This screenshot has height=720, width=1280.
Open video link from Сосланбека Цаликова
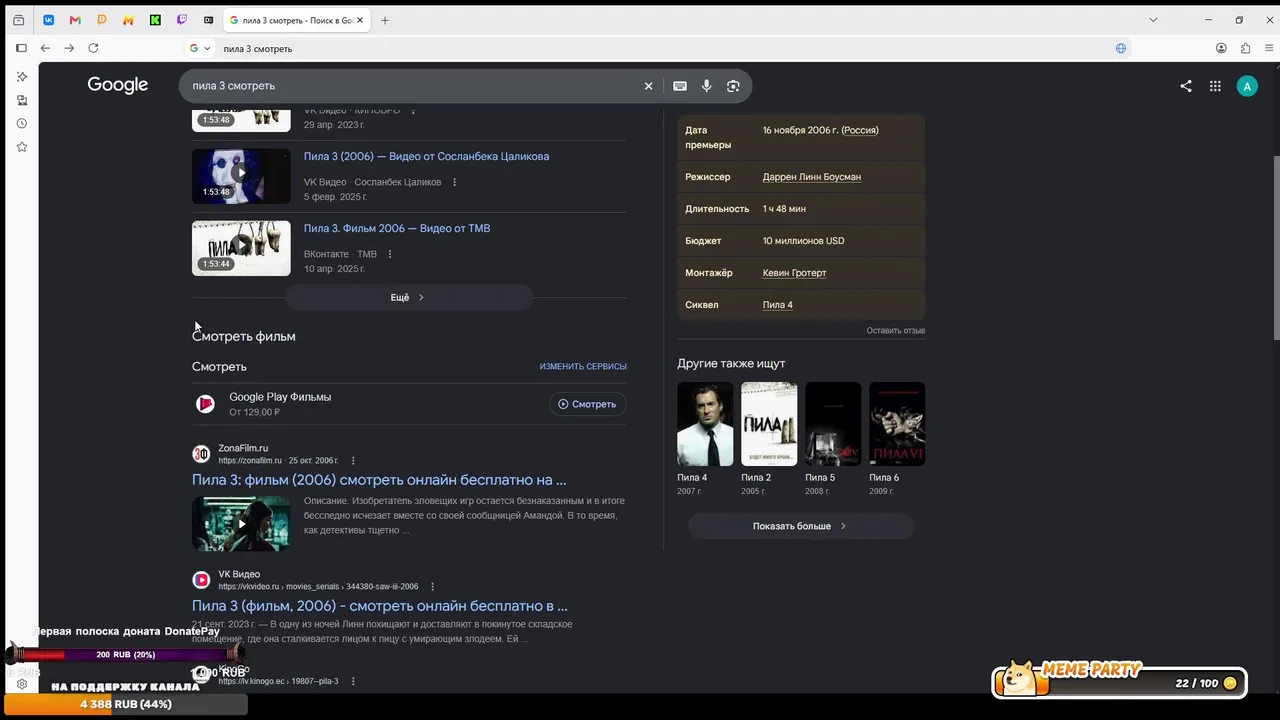[426, 156]
